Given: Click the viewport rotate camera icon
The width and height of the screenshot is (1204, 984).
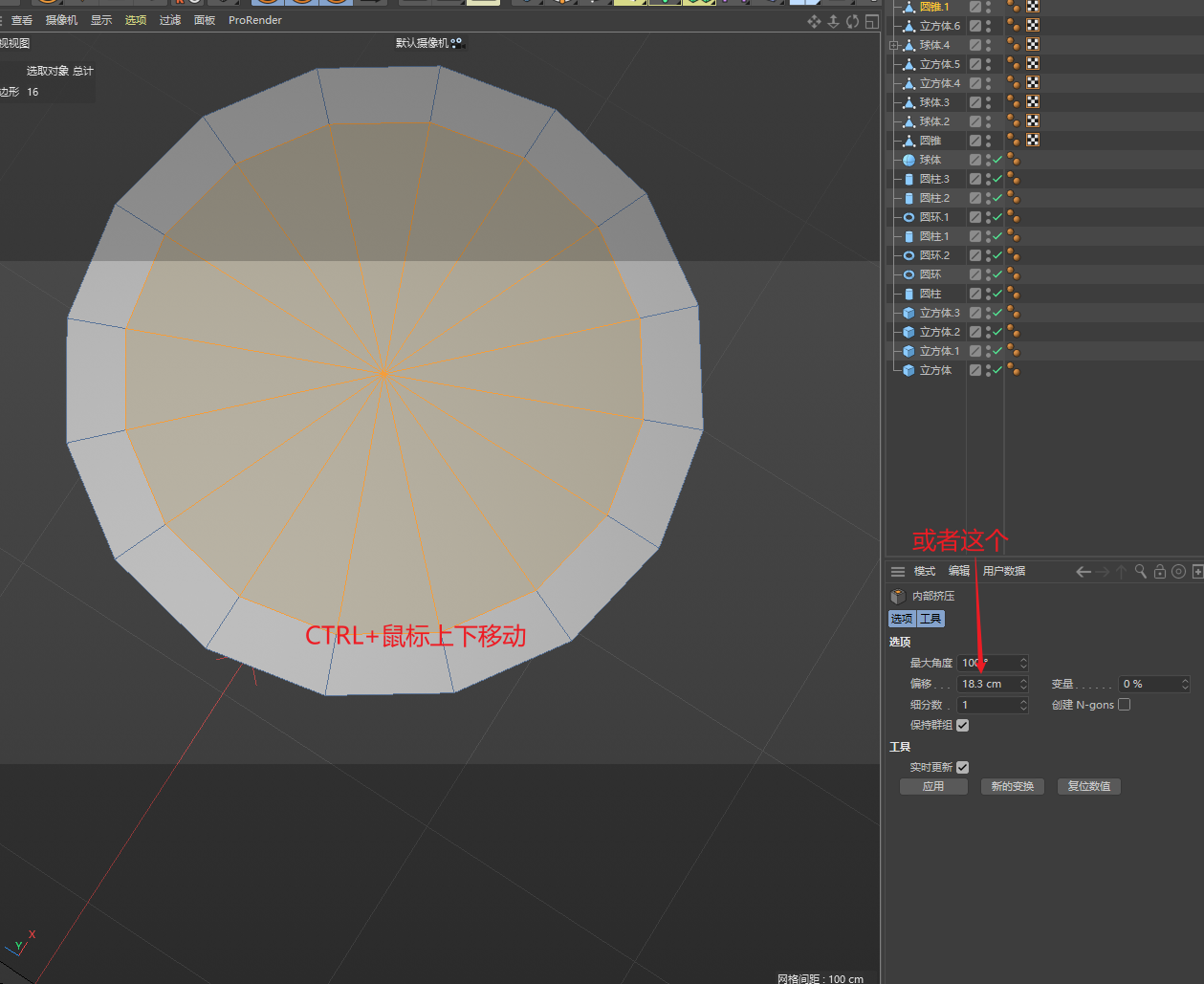Looking at the screenshot, I should (852, 21).
